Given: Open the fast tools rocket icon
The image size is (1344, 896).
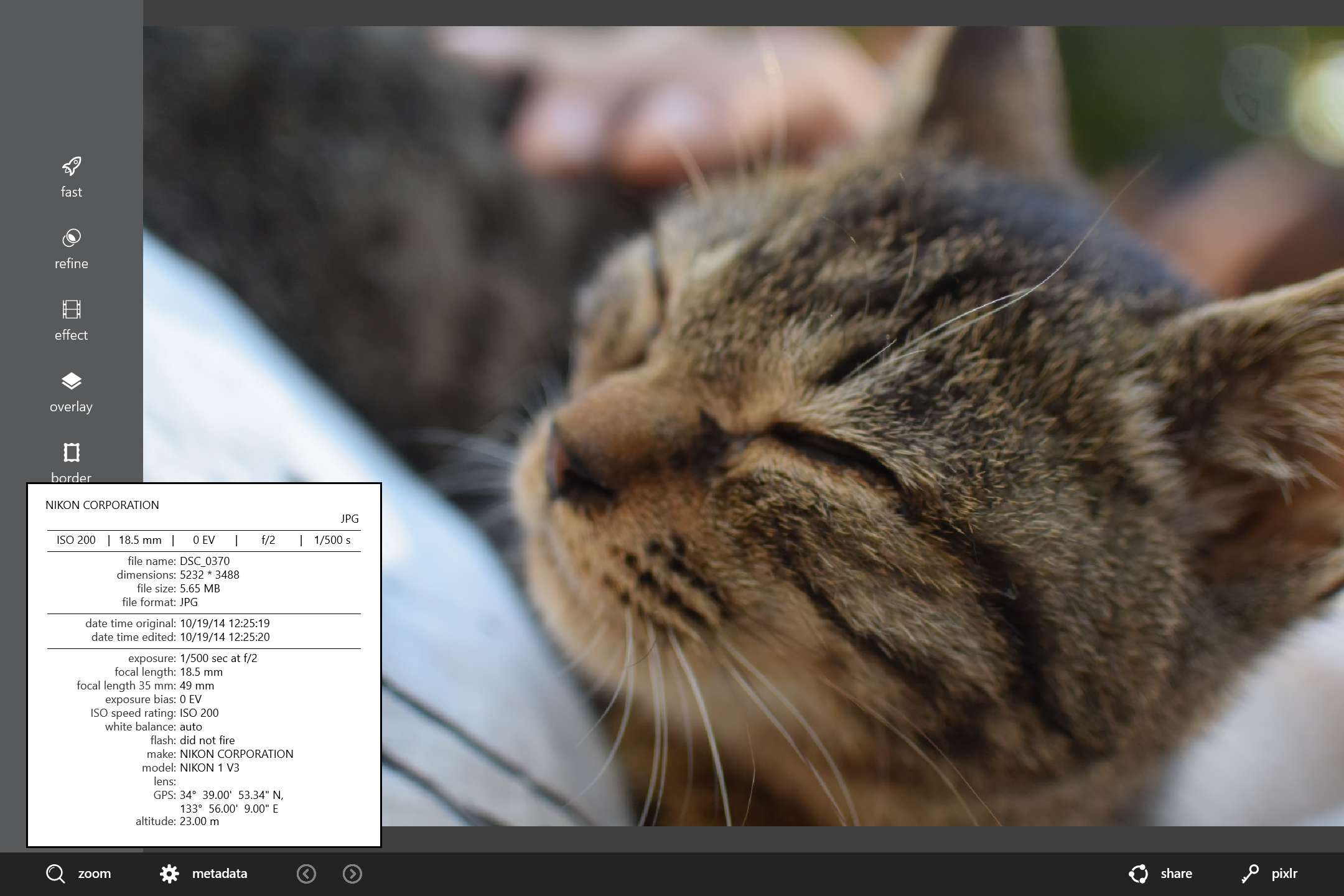Looking at the screenshot, I should tap(72, 166).
